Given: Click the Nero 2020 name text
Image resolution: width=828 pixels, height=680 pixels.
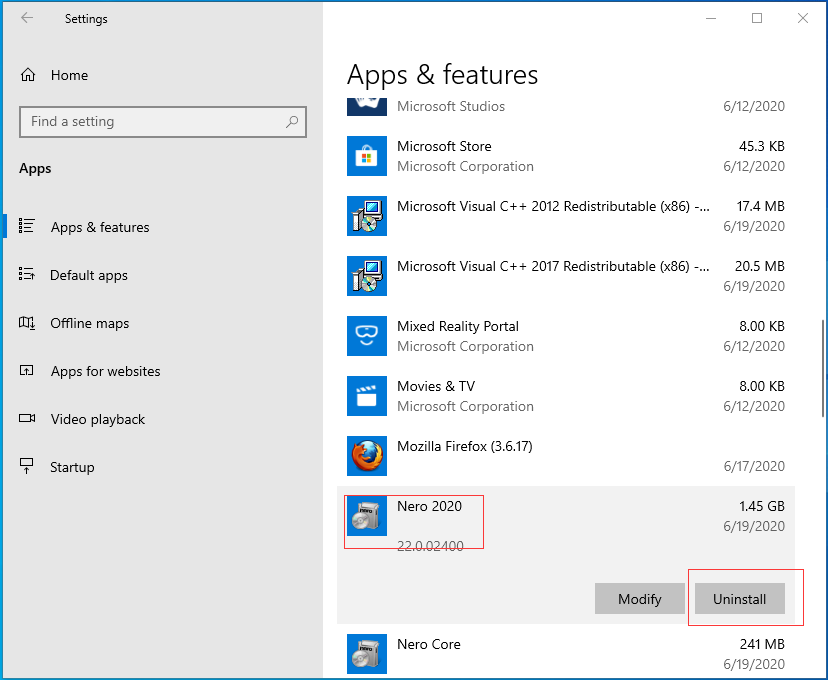Looking at the screenshot, I should 429,506.
